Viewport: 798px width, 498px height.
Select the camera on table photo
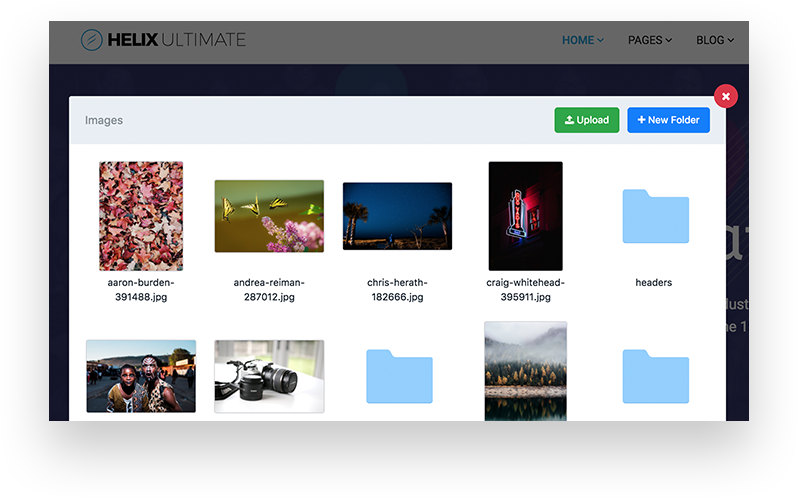(x=269, y=376)
